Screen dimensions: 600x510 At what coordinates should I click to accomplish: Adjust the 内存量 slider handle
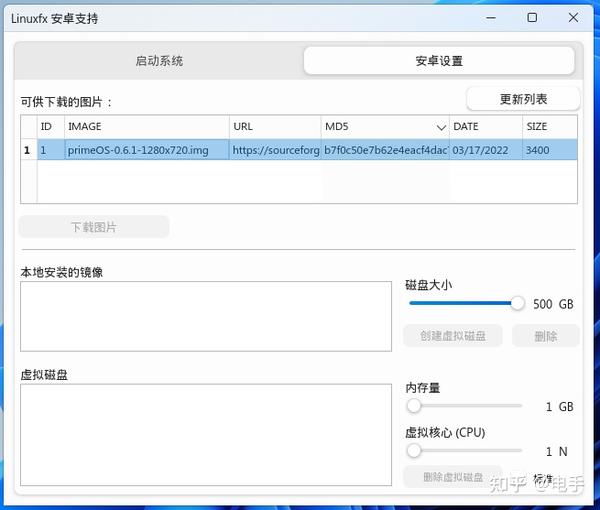(x=414, y=406)
